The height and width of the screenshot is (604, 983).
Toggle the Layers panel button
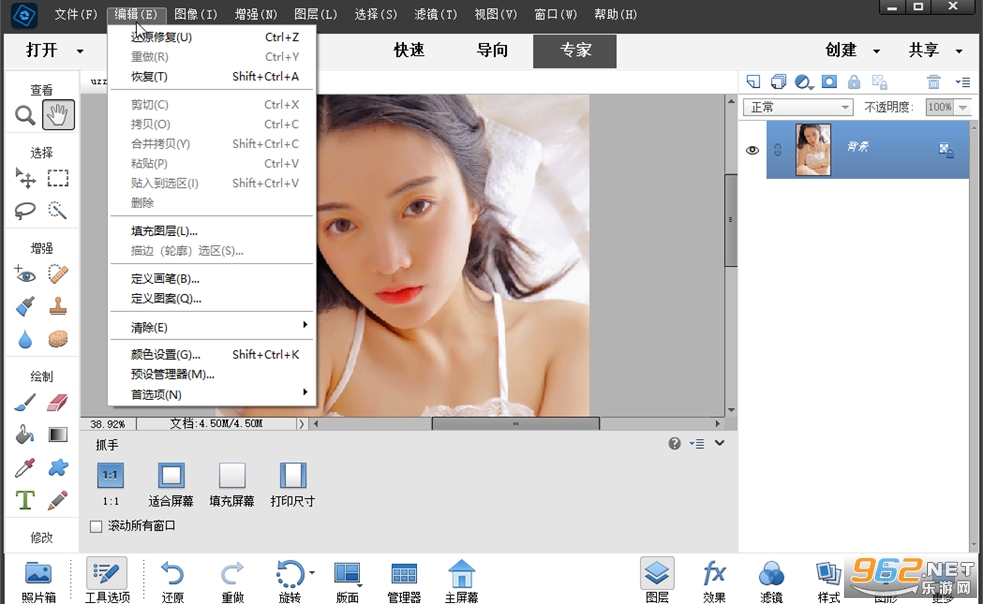click(x=657, y=581)
